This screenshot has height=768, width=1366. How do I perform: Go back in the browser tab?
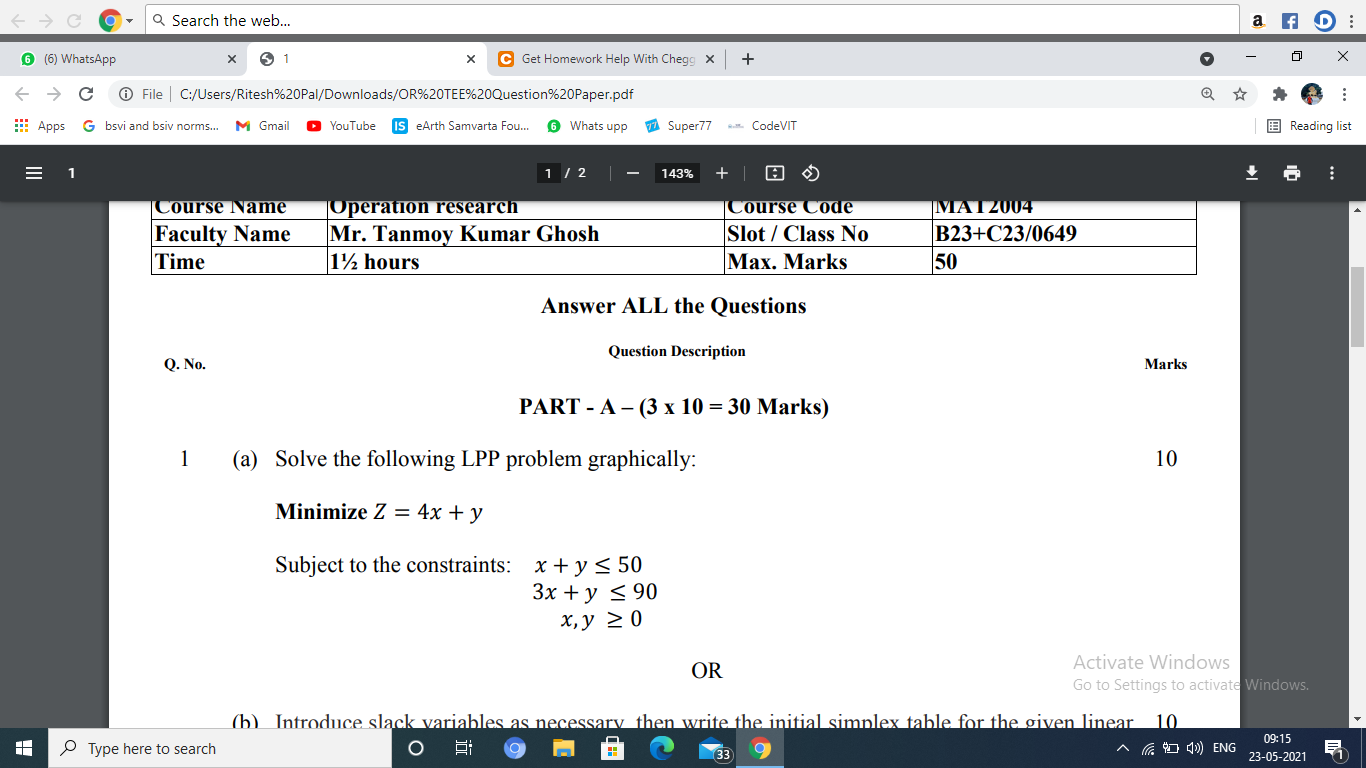click(22, 94)
